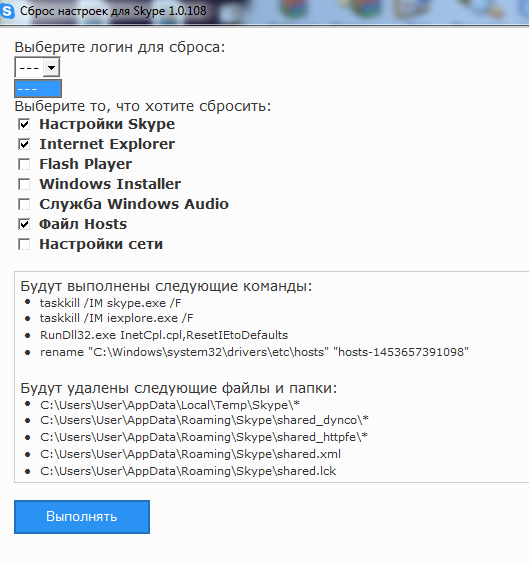Click the Flash Player label
The image size is (529, 564).
pos(86,164)
